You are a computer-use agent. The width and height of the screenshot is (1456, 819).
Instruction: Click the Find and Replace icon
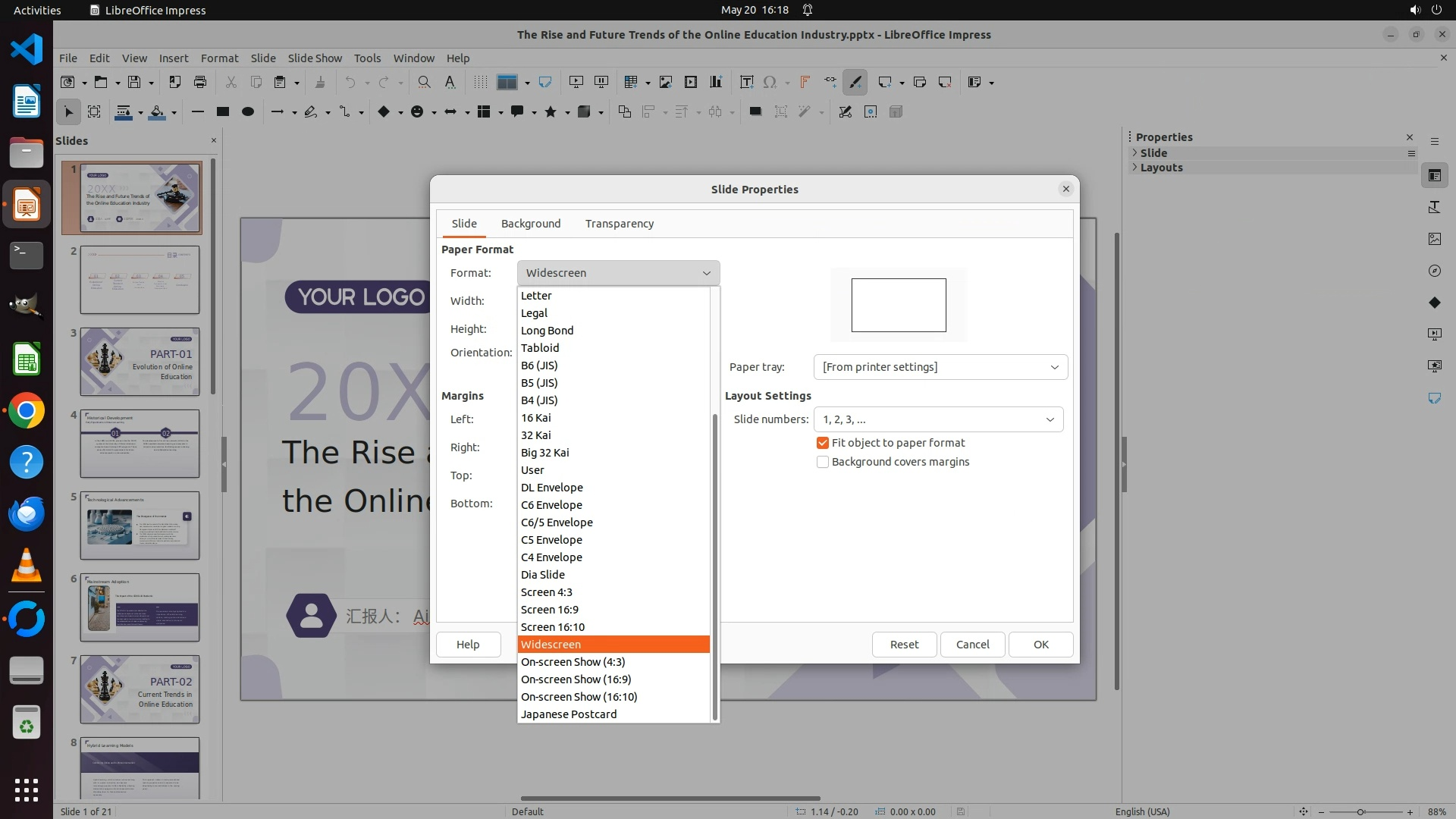pos(424,82)
